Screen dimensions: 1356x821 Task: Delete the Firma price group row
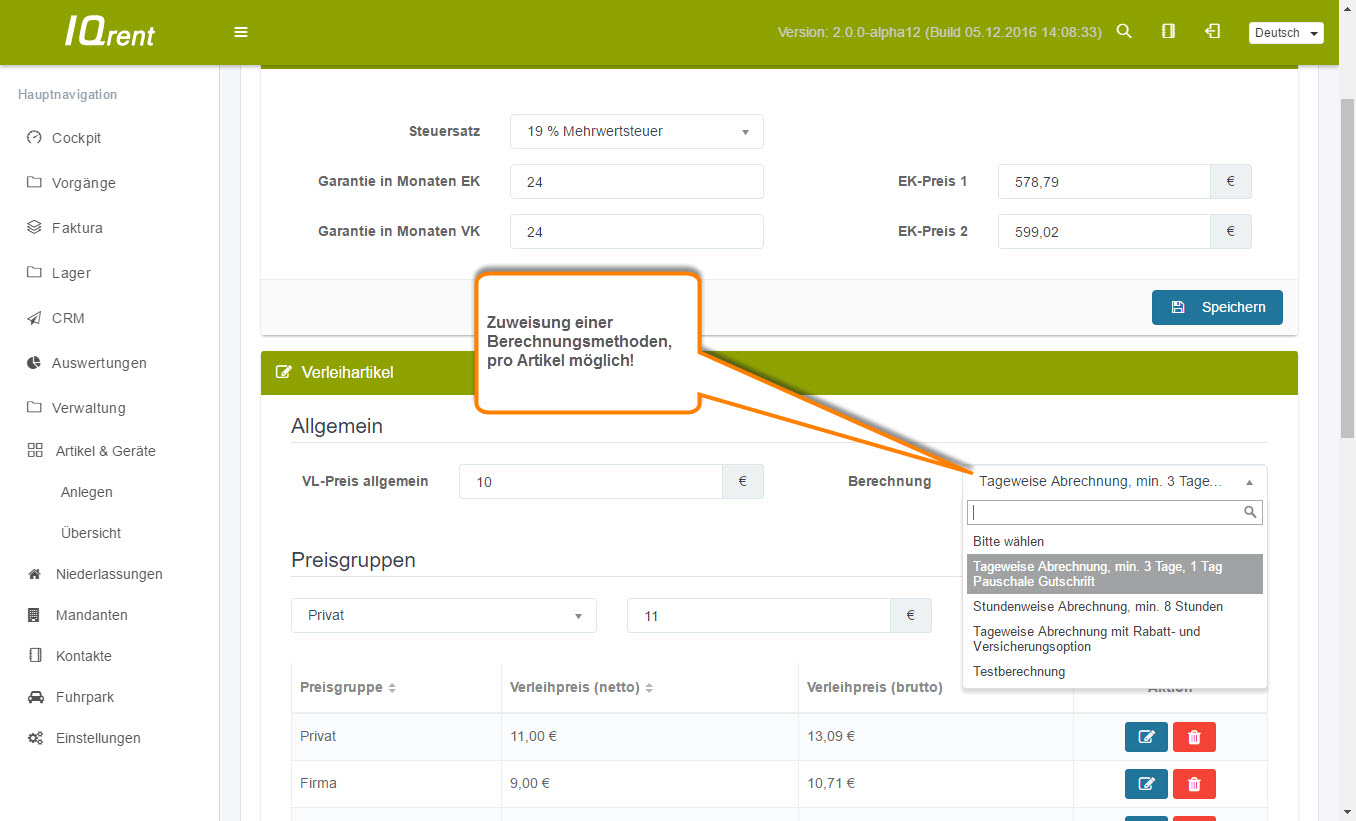pyautogui.click(x=1194, y=784)
